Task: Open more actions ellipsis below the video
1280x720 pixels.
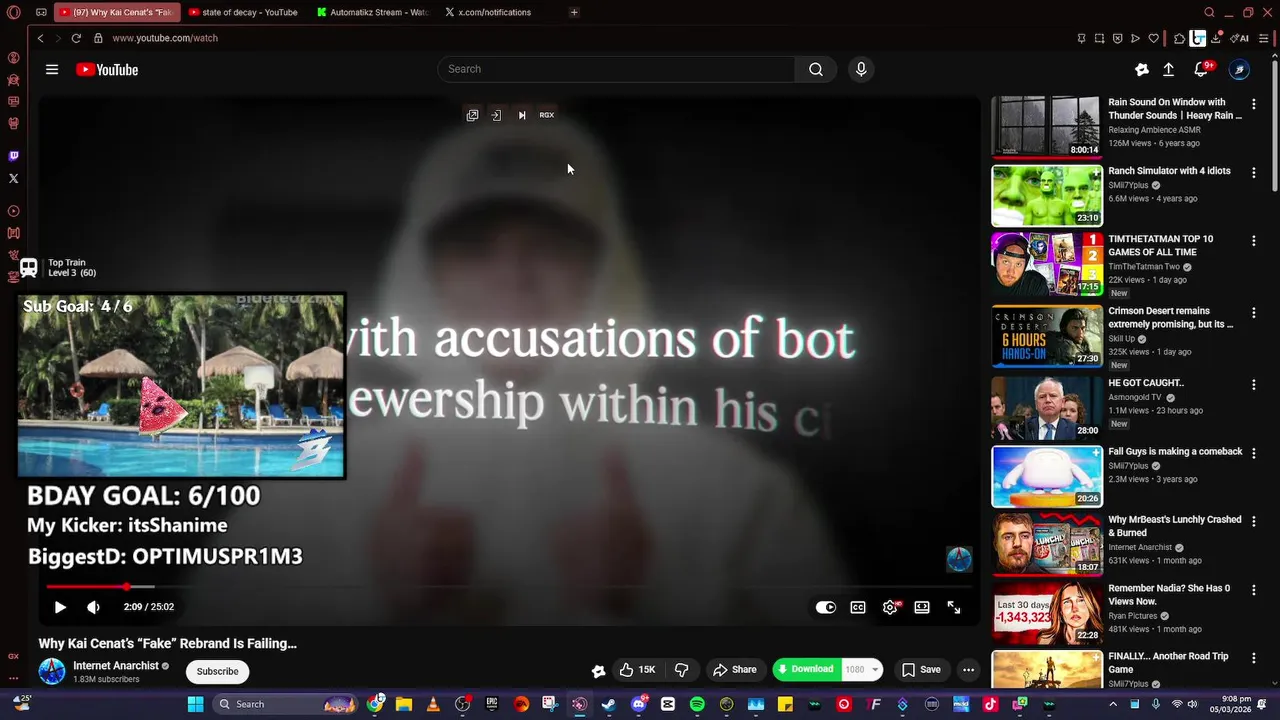Action: [x=968, y=670]
